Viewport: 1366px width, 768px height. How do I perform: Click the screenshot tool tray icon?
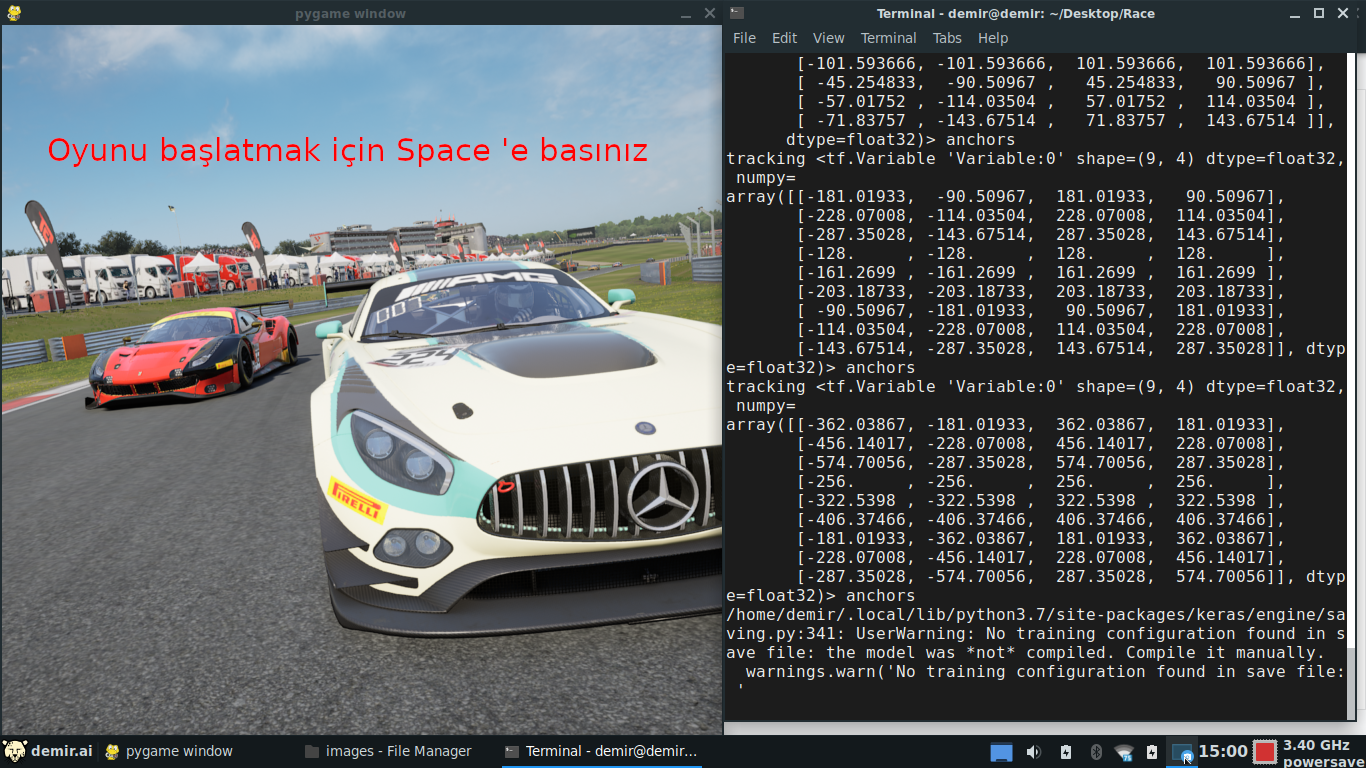tap(1183, 752)
